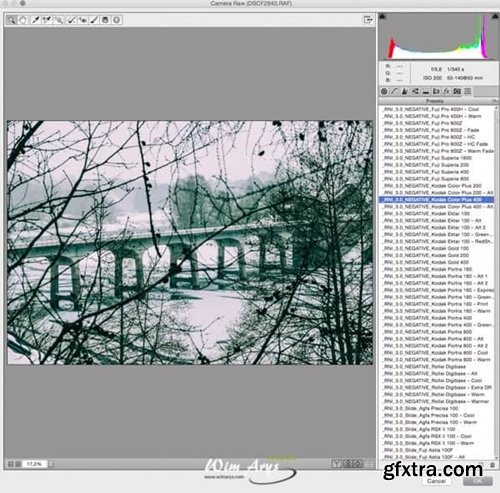The height and width of the screenshot is (493, 500).
Task: Apply preset Kodak Portra 160 - Warm
Action: pyautogui.click(x=437, y=311)
